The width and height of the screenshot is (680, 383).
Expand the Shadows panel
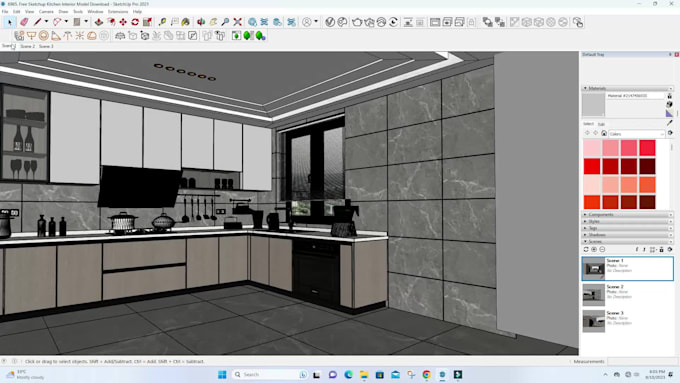click(x=628, y=235)
